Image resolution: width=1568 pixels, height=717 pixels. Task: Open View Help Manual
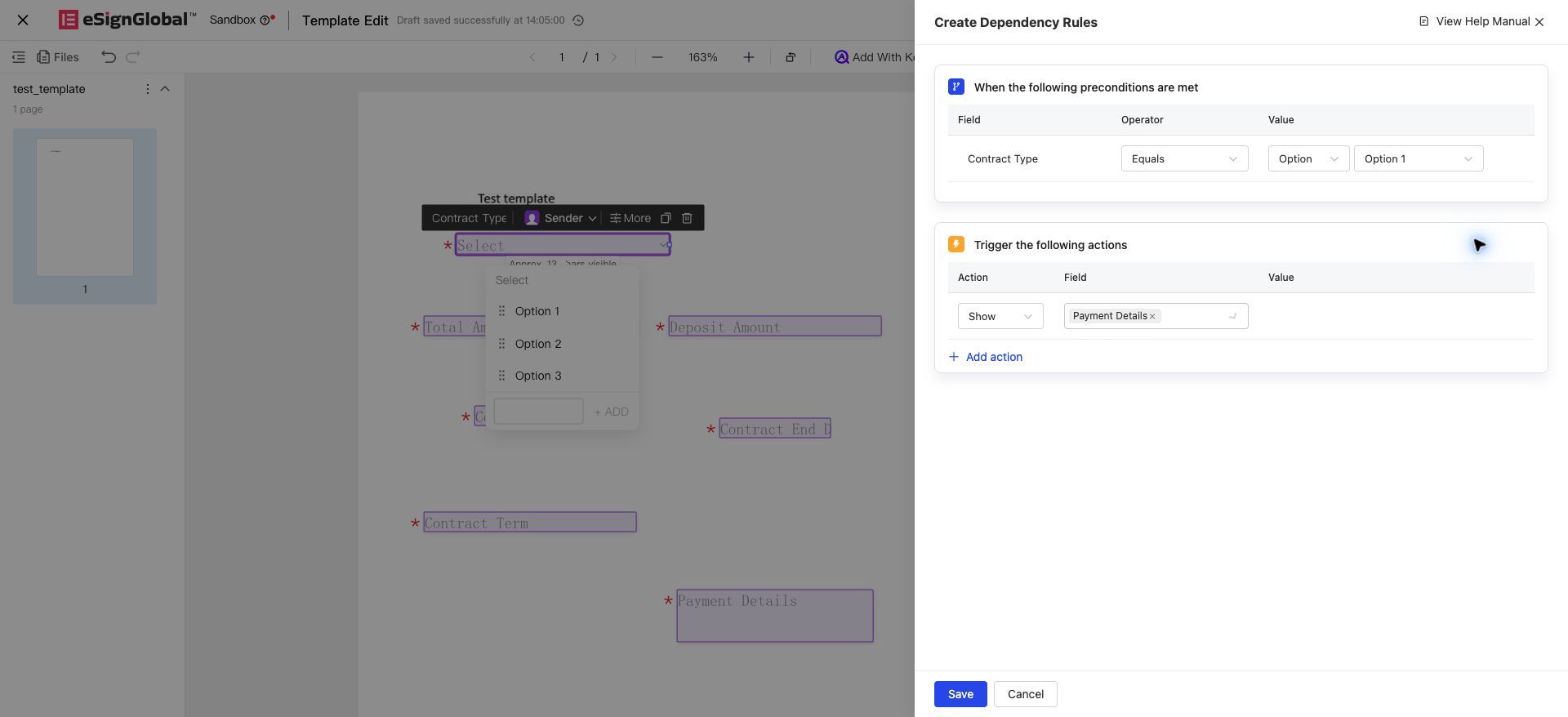(1474, 21)
